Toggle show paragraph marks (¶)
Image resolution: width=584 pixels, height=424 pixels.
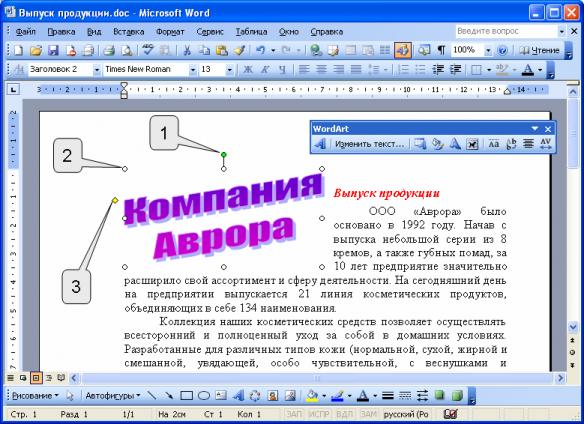(441, 50)
